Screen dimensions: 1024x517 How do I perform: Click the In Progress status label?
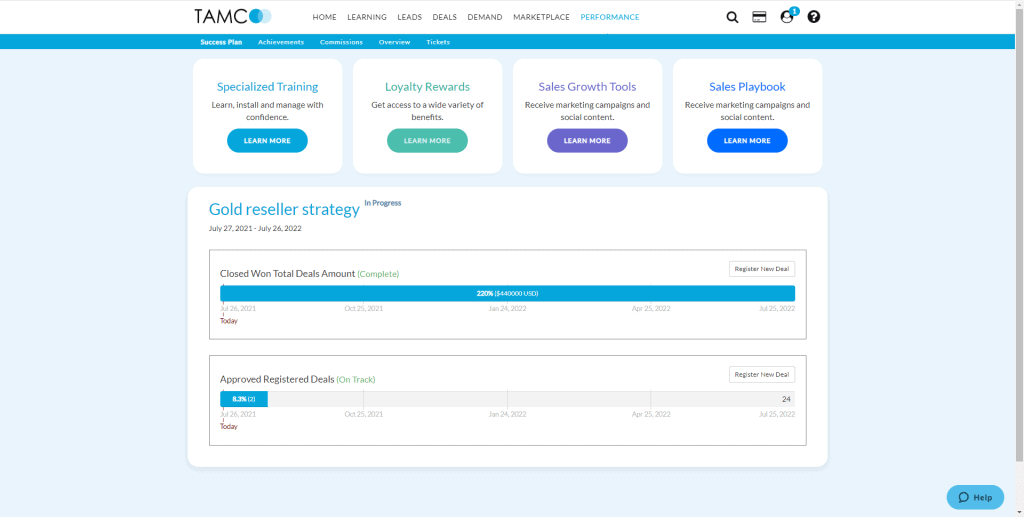coord(383,203)
